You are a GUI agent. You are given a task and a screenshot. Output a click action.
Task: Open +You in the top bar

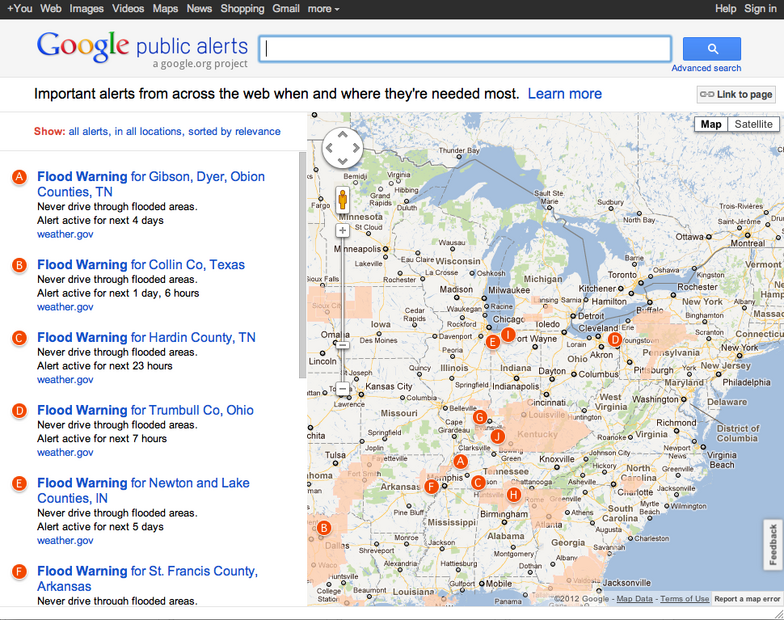tap(20, 8)
